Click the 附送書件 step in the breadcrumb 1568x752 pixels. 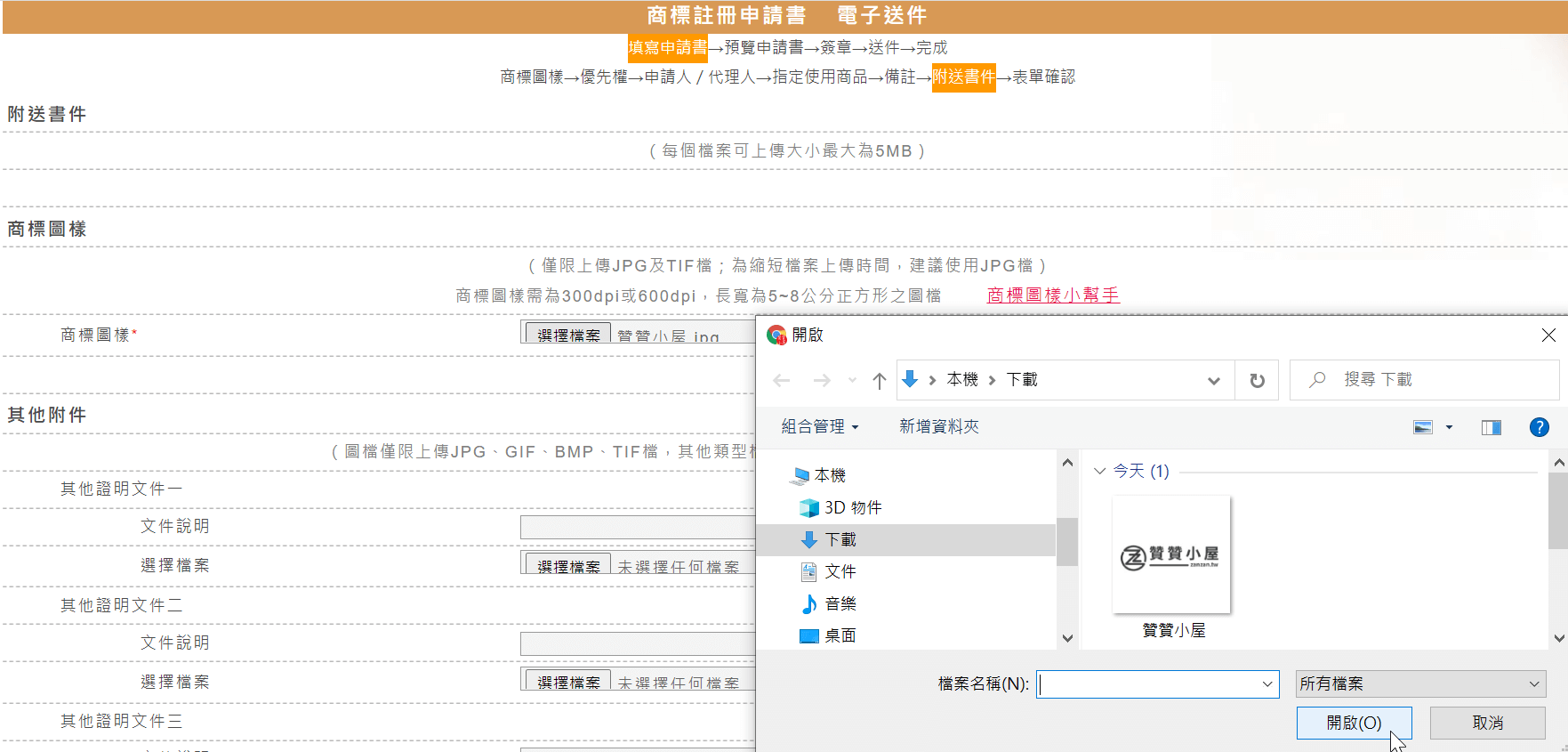pos(963,77)
